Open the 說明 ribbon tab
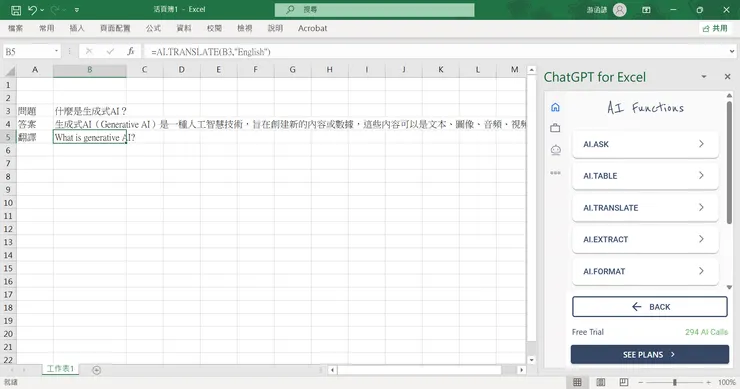Screen dimensions: 740x389 pos(275,28)
